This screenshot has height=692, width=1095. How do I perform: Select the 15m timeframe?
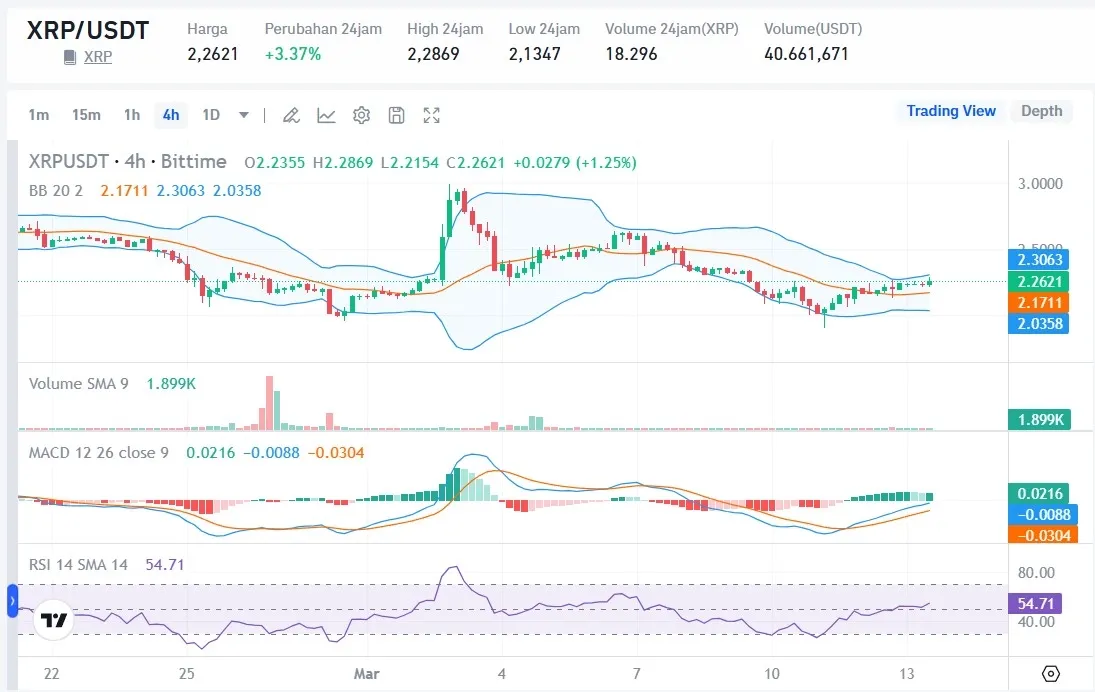click(86, 115)
